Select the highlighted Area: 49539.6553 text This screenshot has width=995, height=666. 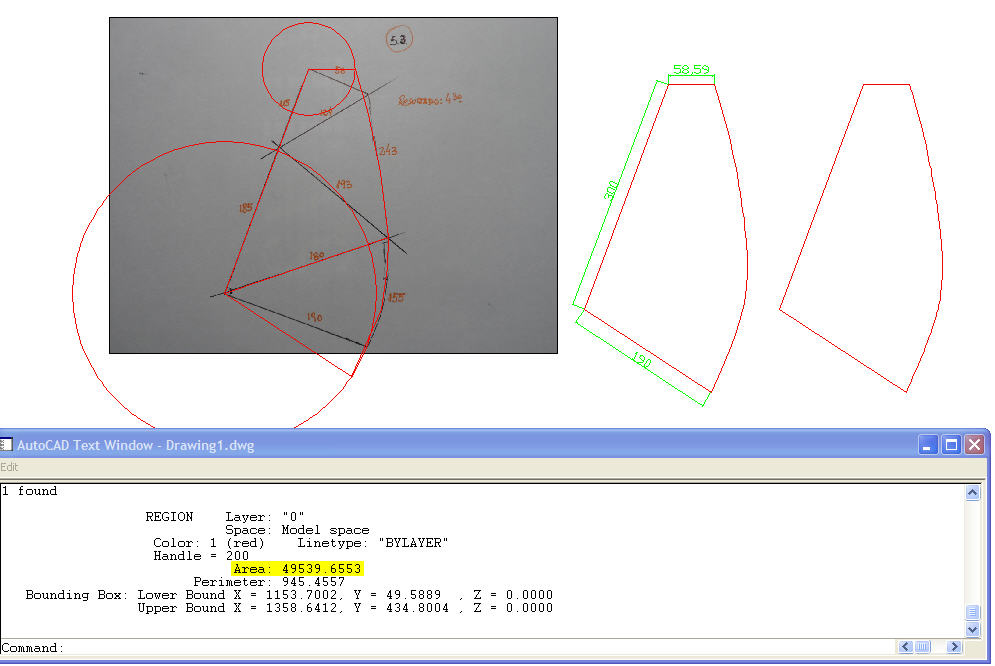coord(297,569)
